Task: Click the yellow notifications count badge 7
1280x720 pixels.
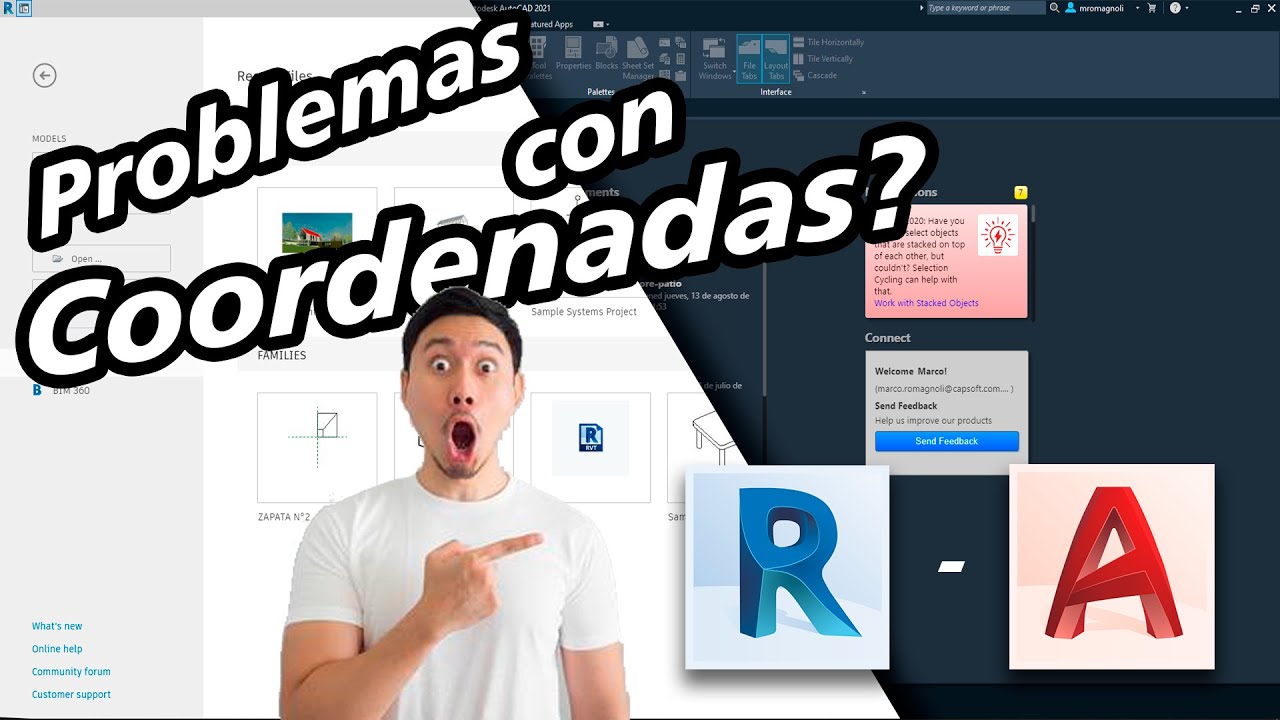Action: click(x=1020, y=192)
